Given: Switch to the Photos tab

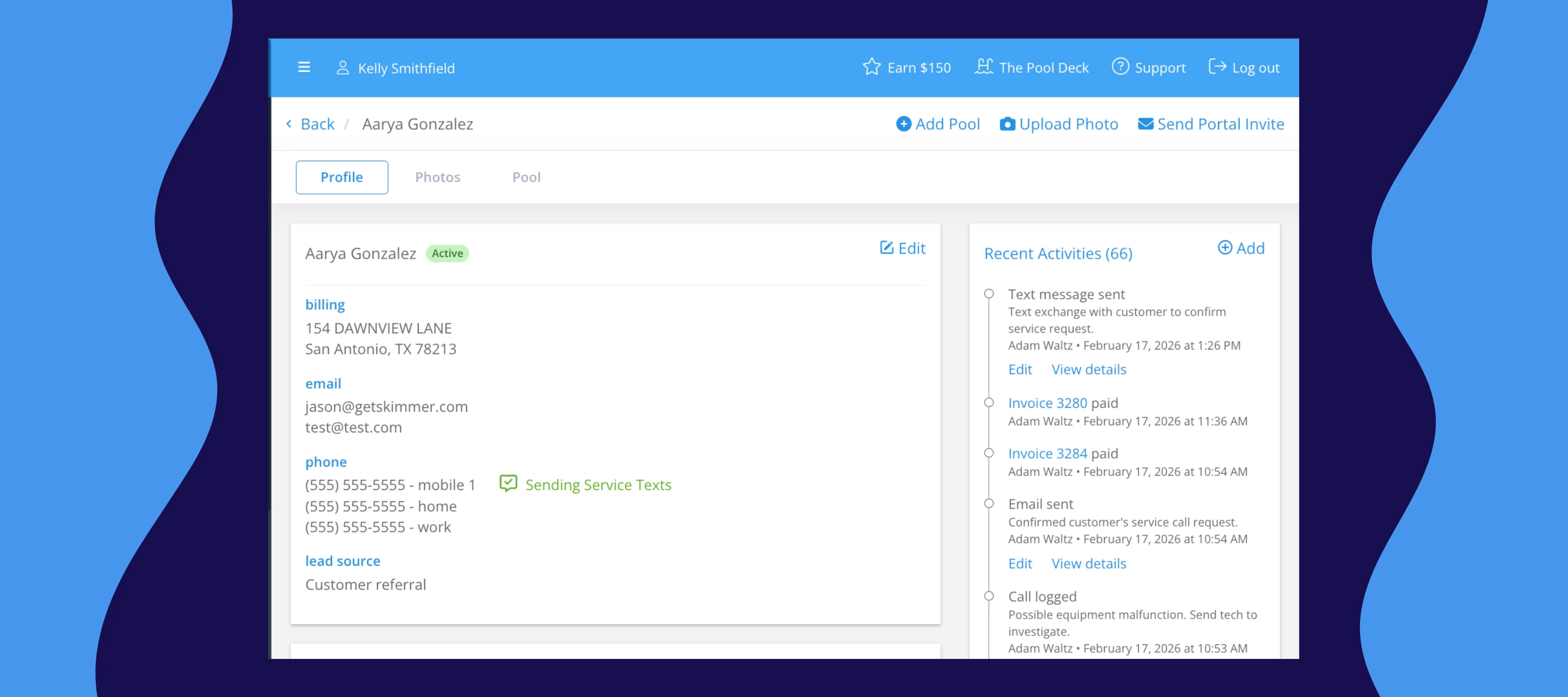Looking at the screenshot, I should pos(437,177).
